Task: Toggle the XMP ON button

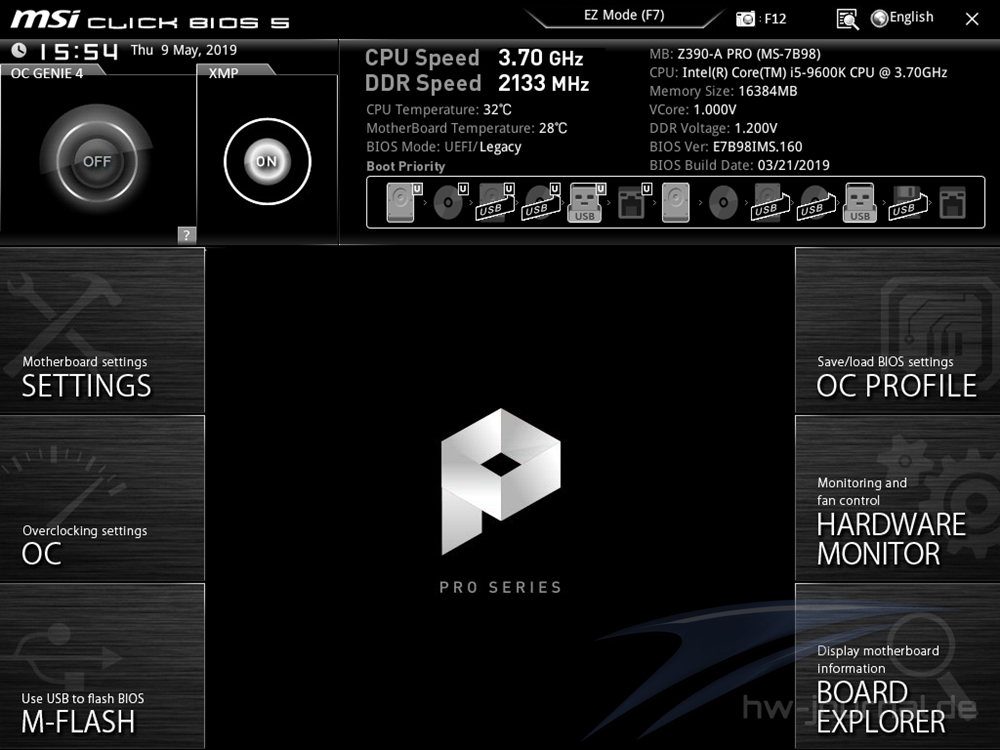Action: click(x=267, y=161)
